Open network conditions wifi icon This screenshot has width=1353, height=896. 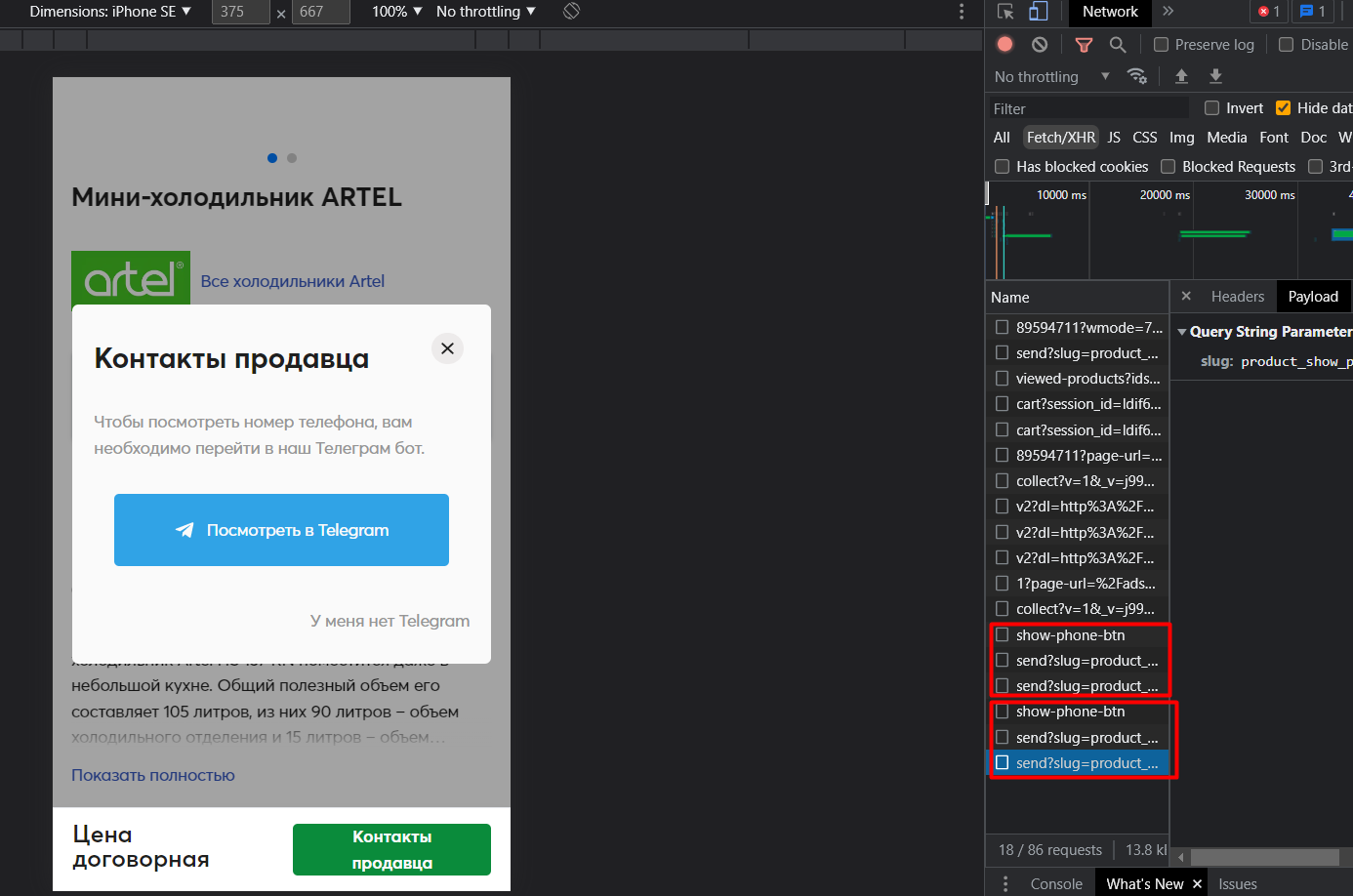(x=1136, y=76)
